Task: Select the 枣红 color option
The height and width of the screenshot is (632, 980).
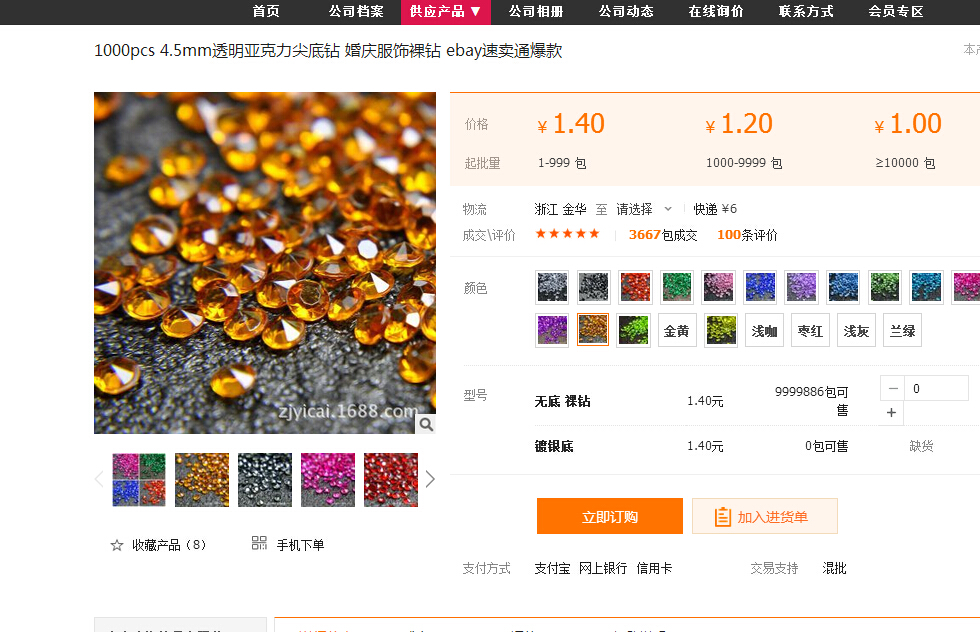Action: click(809, 331)
